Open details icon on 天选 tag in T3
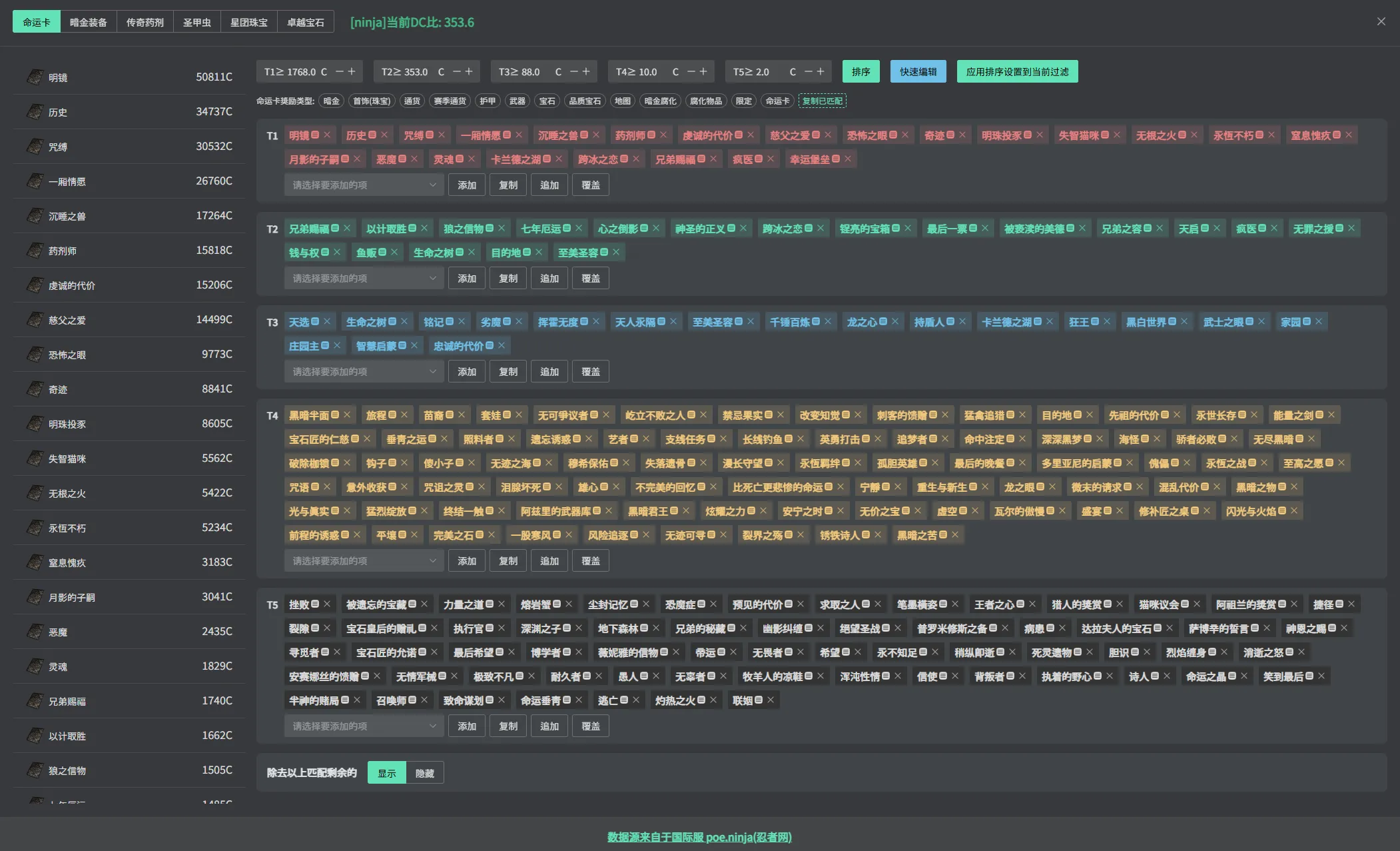 315,322
